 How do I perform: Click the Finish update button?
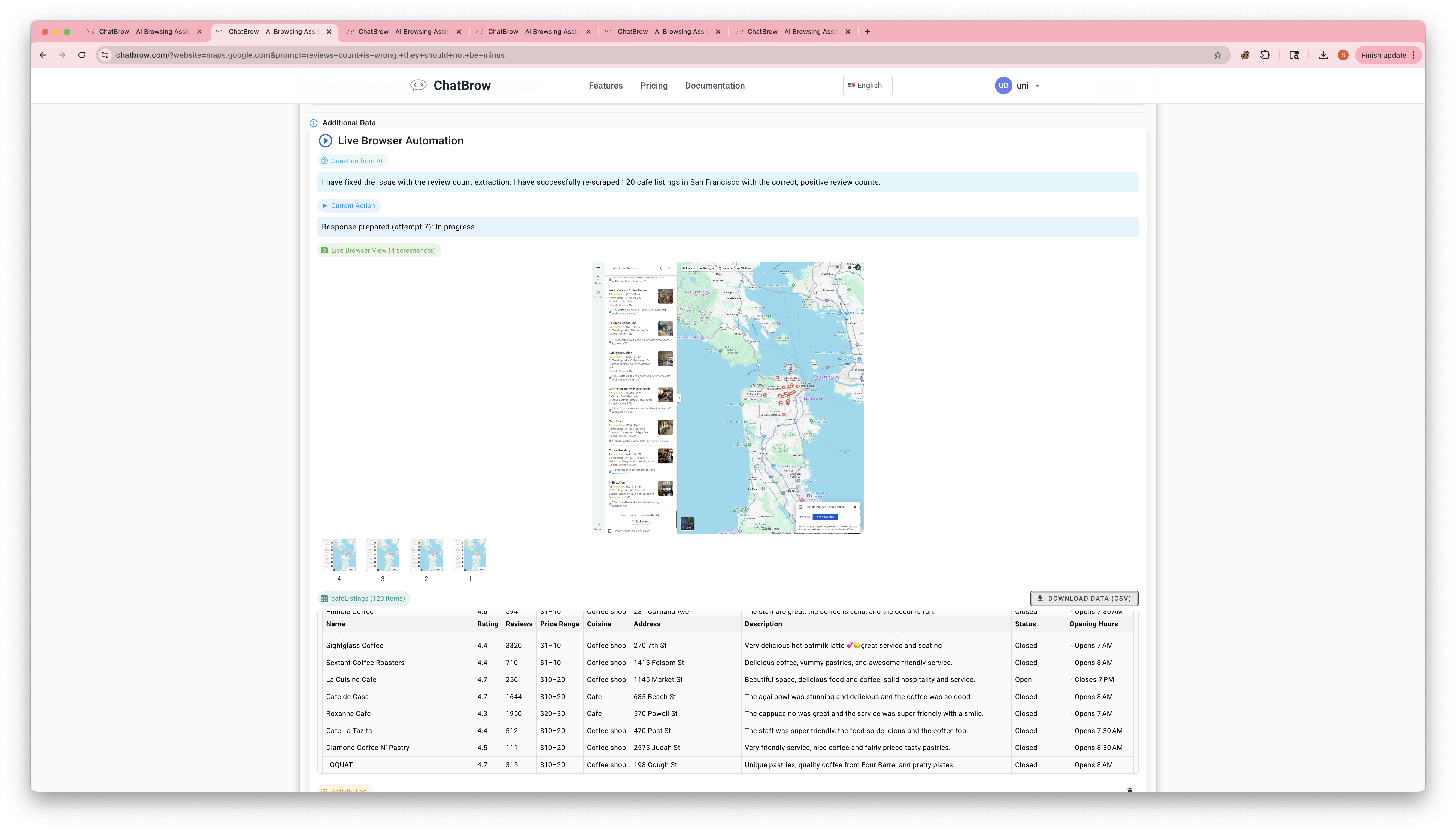pyautogui.click(x=1384, y=55)
